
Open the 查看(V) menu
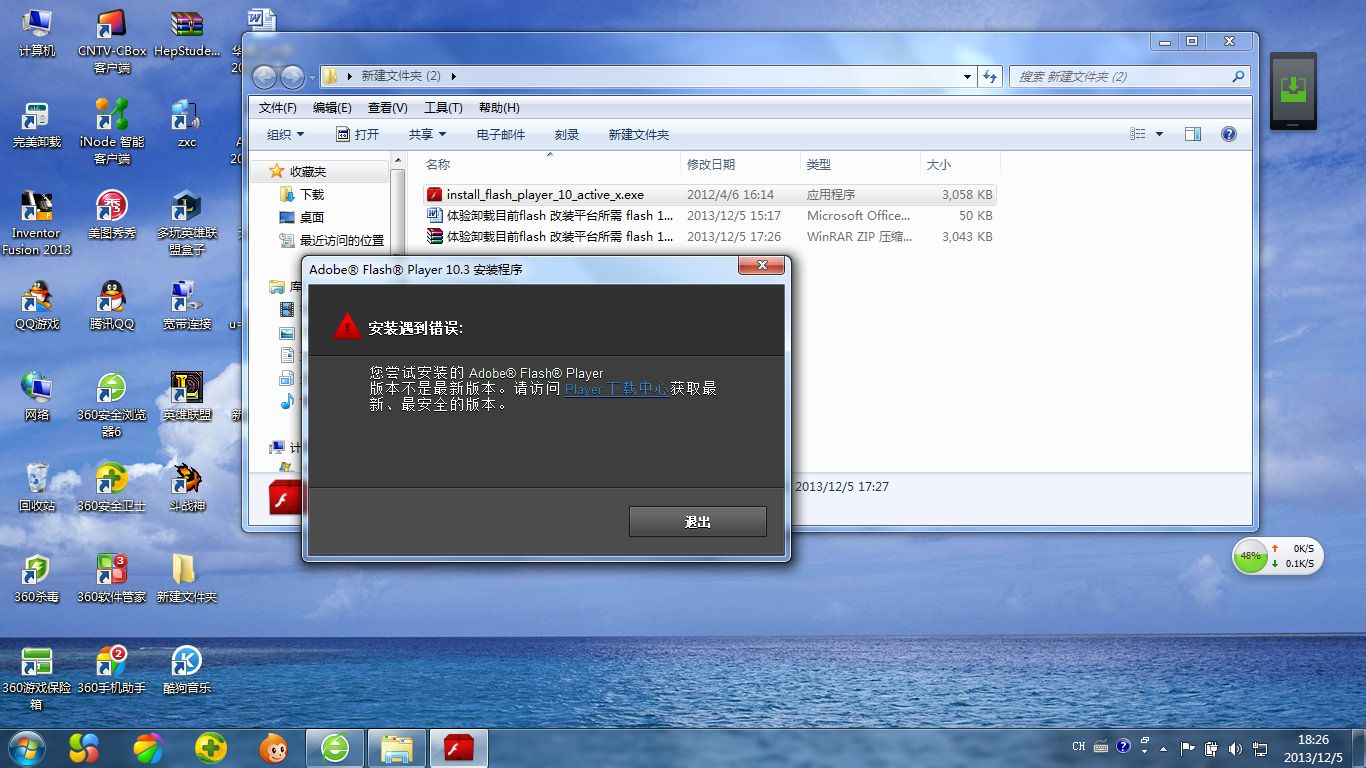tap(387, 108)
